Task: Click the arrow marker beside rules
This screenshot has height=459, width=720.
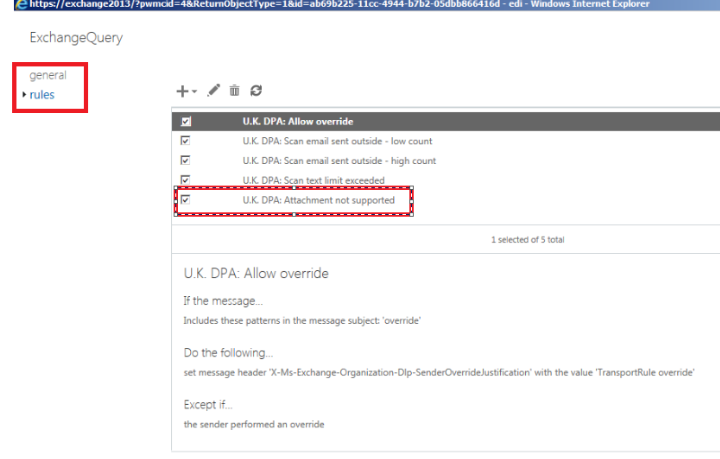Action: pyautogui.click(x=24, y=95)
